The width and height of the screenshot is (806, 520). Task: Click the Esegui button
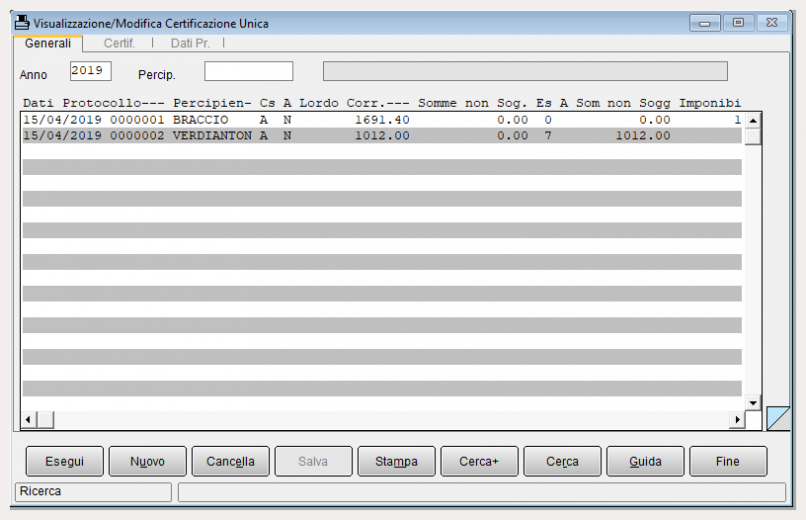pyautogui.click(x=64, y=461)
